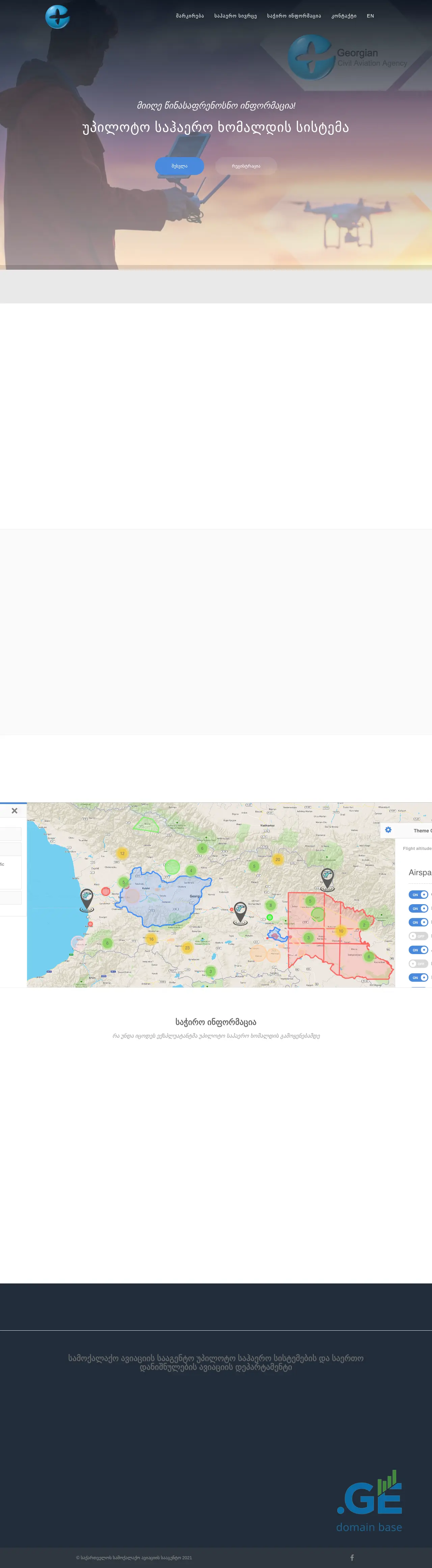Turn off the topmost ON toggle under Airspace
Screen dimensions: 432x1568
click(x=418, y=894)
